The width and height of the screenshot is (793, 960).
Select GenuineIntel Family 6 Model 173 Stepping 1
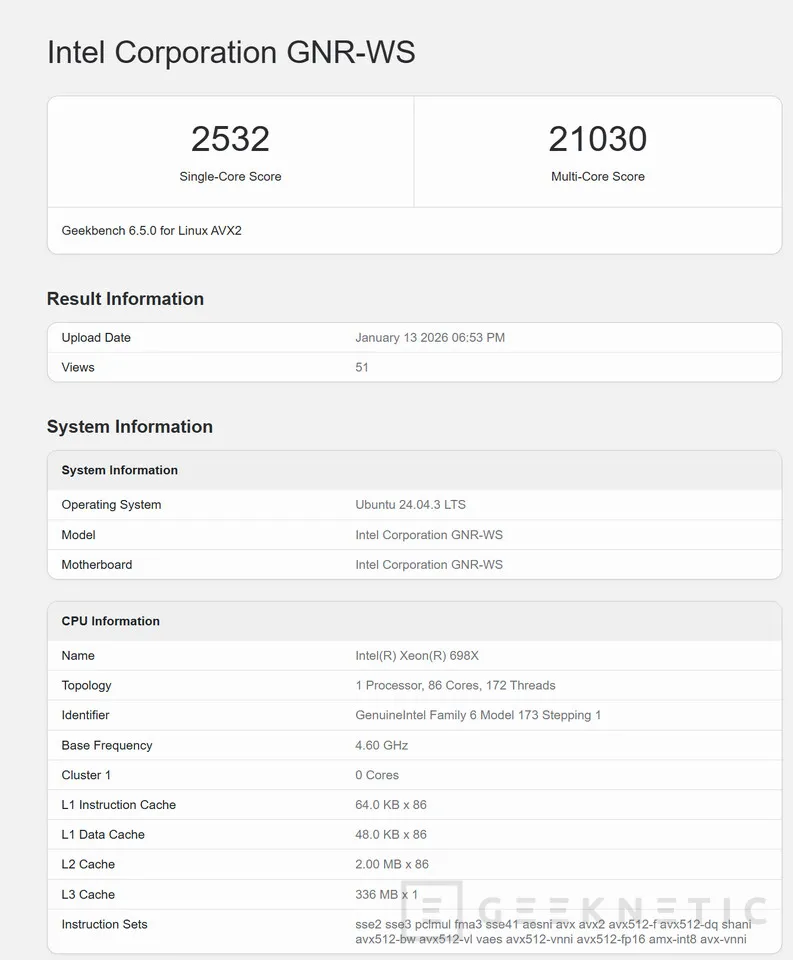point(478,715)
